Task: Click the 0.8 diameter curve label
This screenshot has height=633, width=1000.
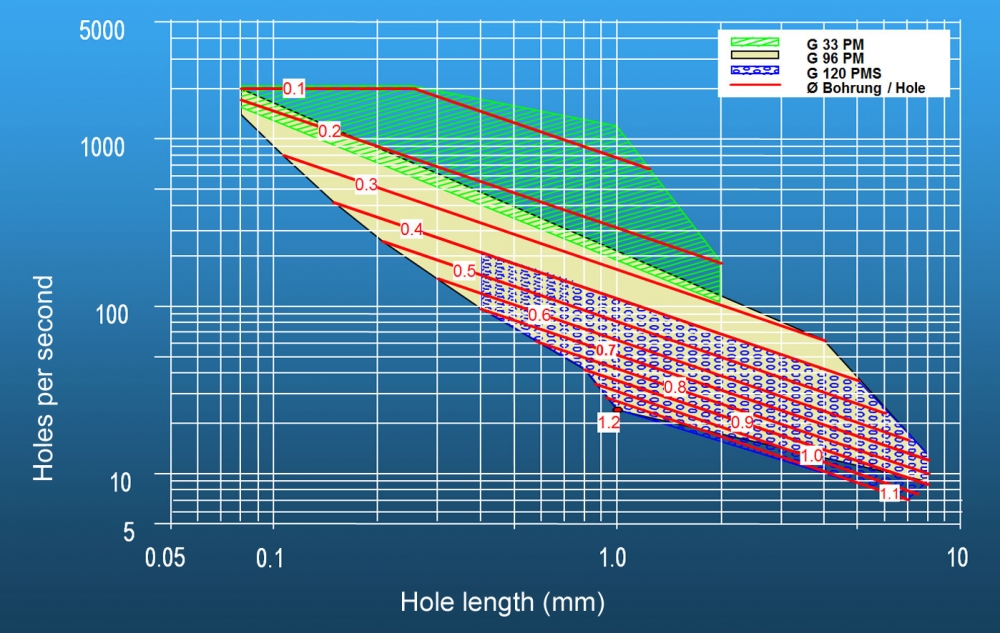Action: 675,387
